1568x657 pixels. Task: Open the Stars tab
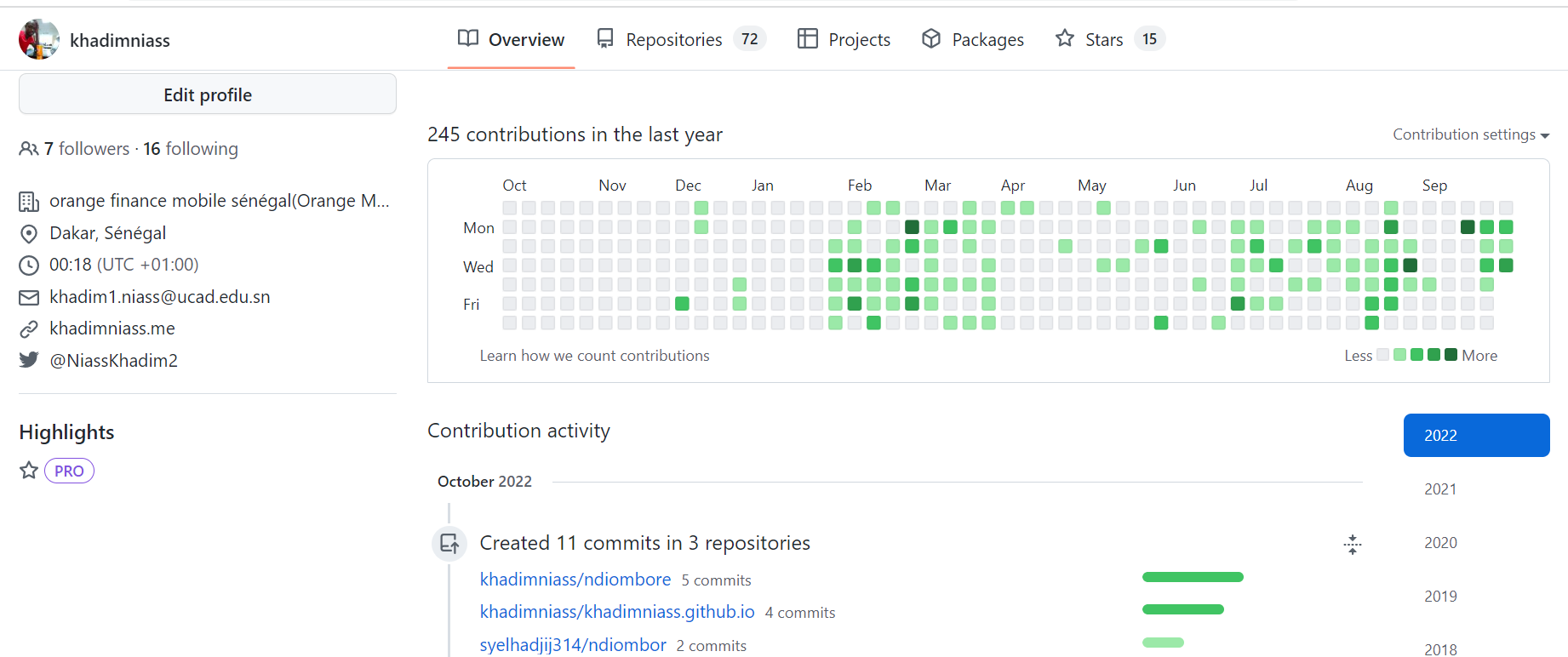tap(1110, 39)
